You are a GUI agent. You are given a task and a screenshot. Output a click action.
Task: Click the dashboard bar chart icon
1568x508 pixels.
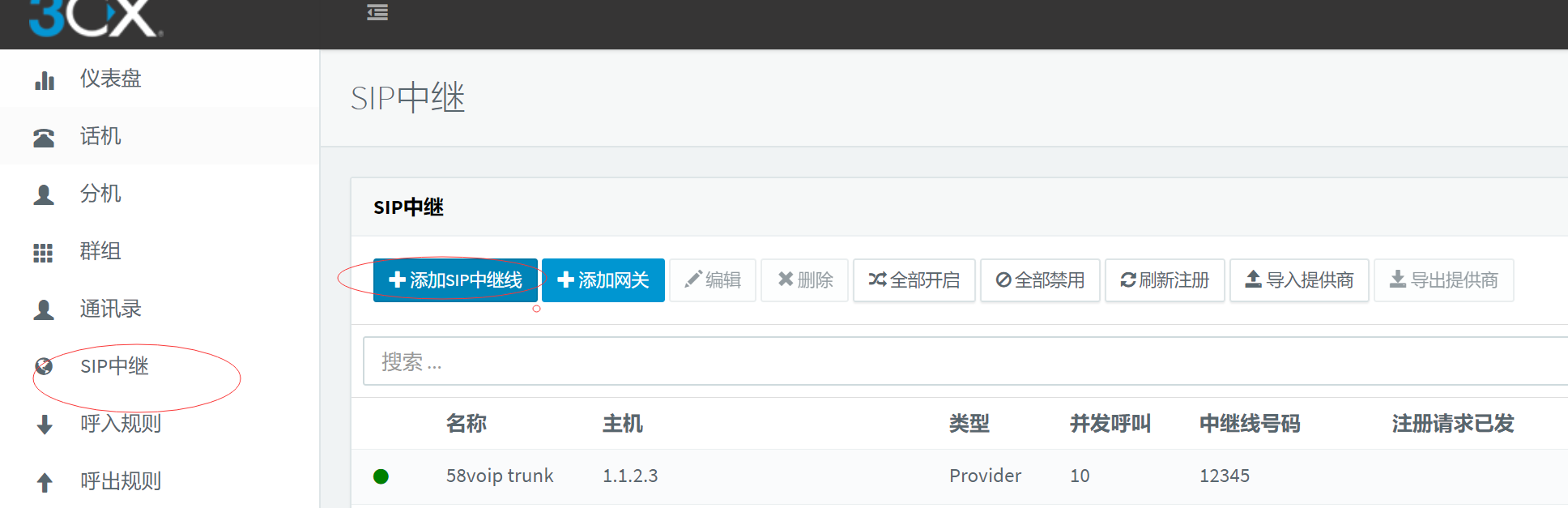pos(45,80)
